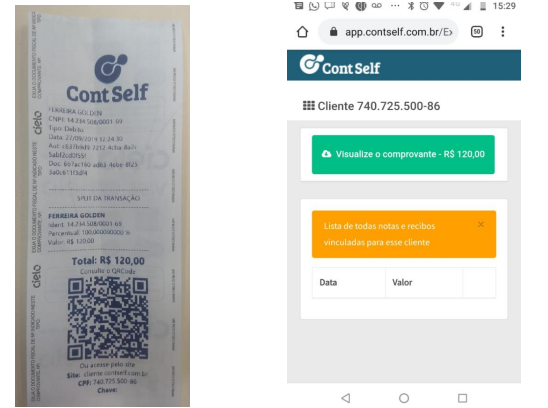Sort by the Data column header
This screenshot has width=548, height=408.
(x=328, y=282)
